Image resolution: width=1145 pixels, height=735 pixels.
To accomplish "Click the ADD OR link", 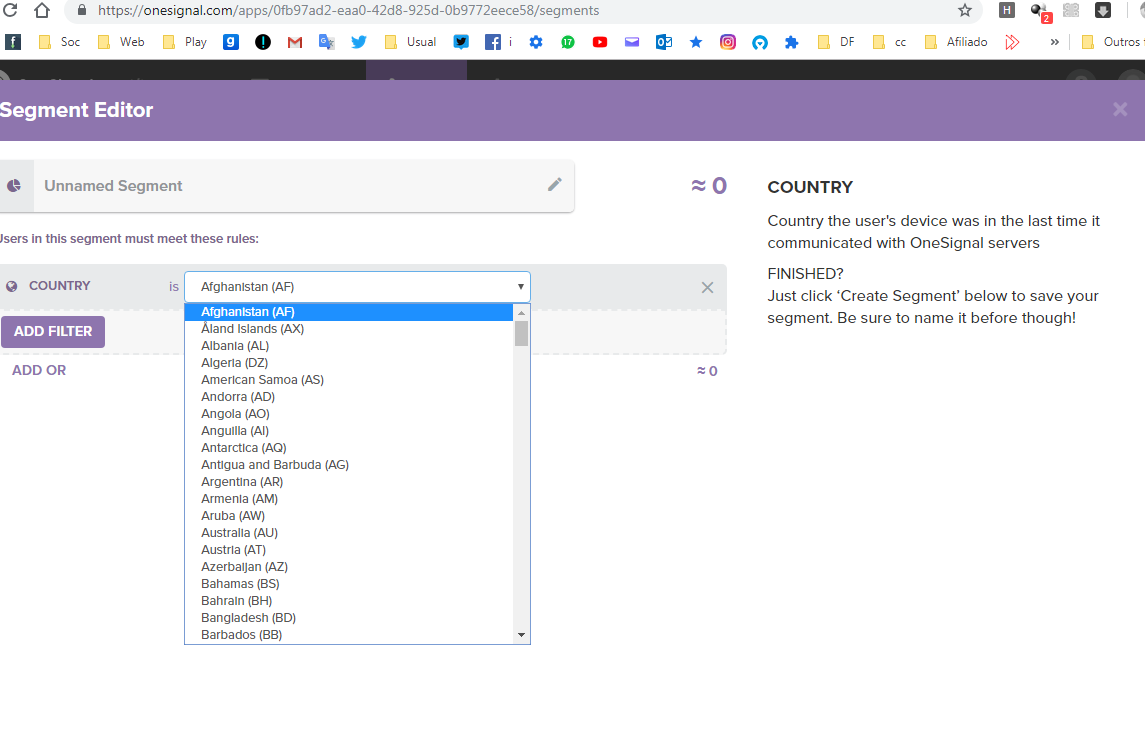I will click(x=38, y=370).
